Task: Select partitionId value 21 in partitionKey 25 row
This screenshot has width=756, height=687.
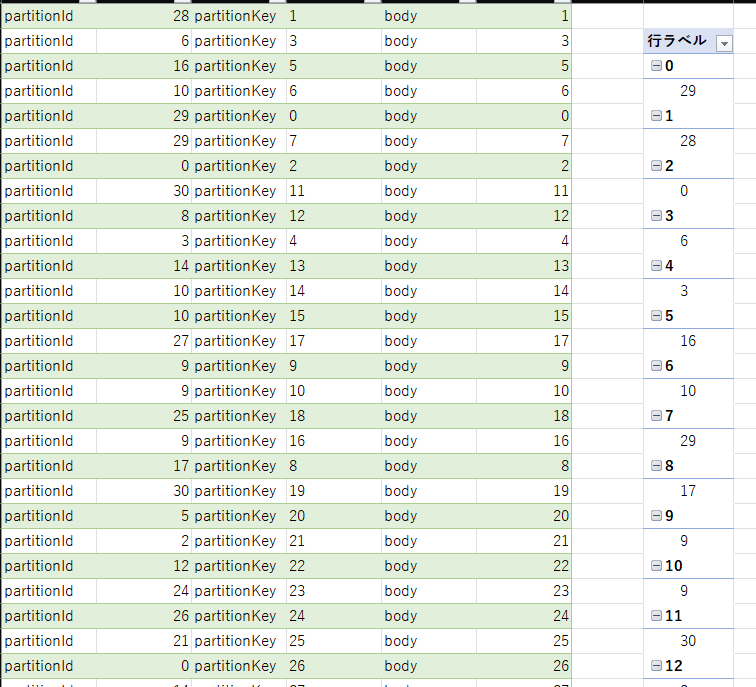Action: pyautogui.click(x=144, y=641)
